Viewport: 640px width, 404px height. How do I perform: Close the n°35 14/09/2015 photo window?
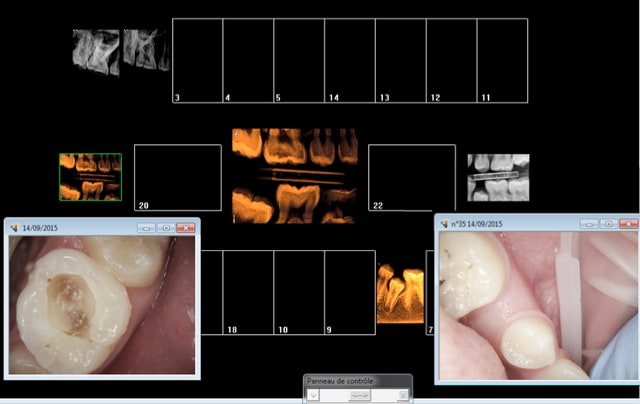(x=627, y=224)
